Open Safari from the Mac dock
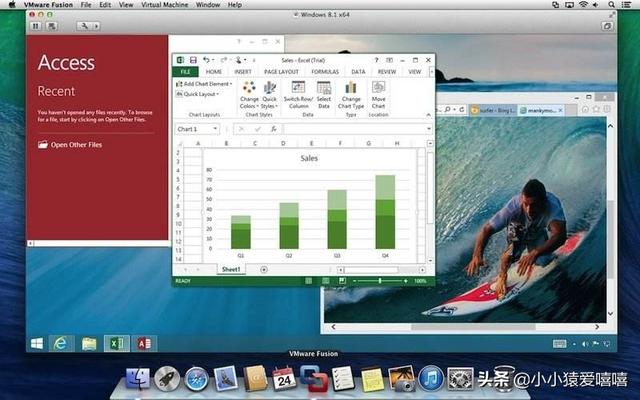640x400 pixels. point(196,379)
